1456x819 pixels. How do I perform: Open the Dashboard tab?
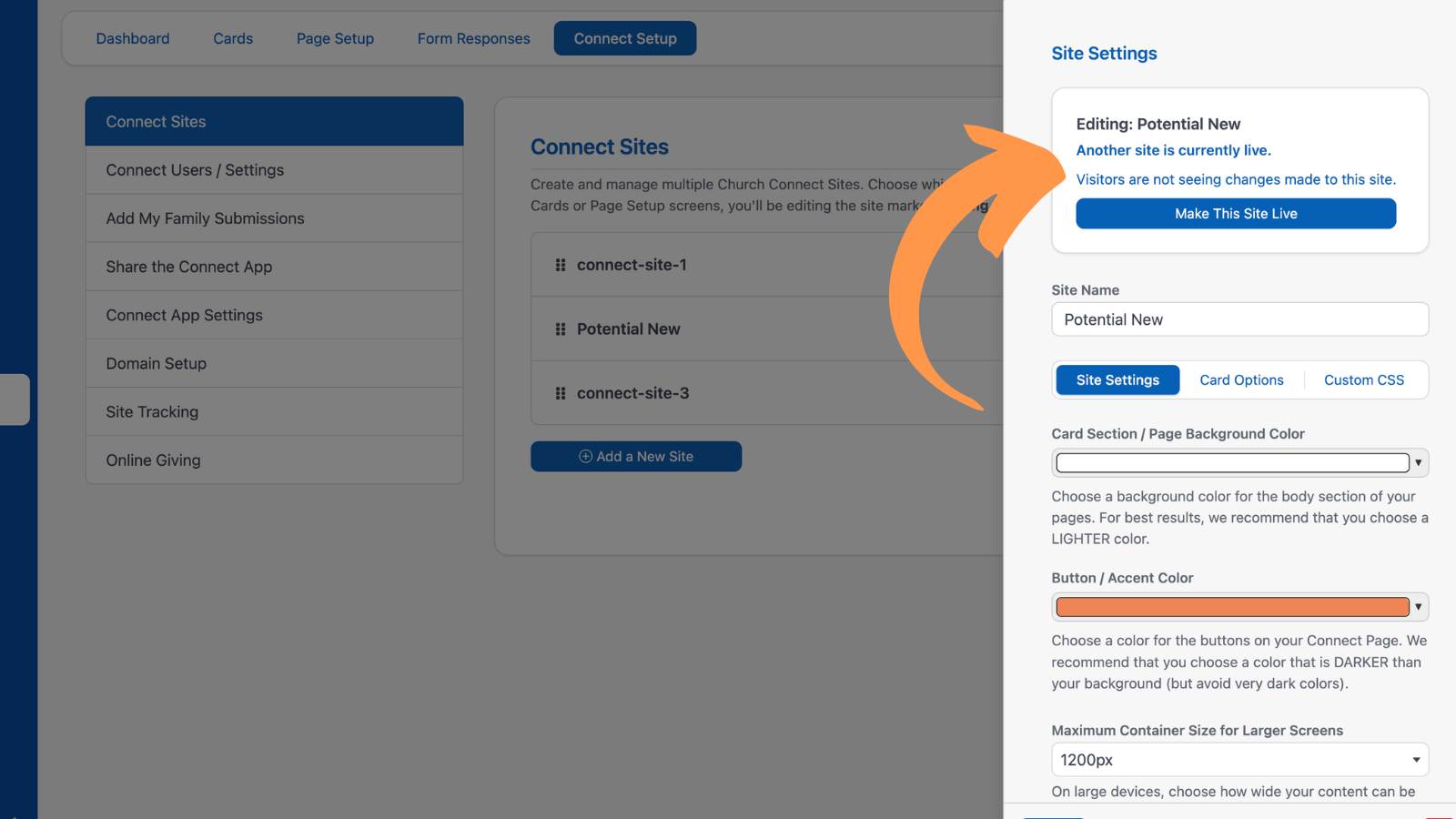pyautogui.click(x=133, y=38)
